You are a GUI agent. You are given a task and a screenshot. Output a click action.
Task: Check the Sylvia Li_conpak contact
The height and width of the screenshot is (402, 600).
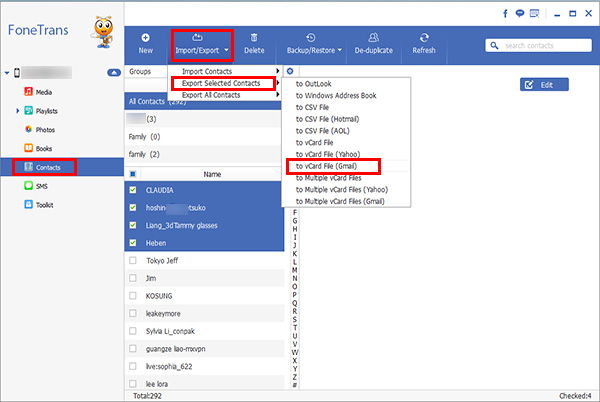[133, 331]
